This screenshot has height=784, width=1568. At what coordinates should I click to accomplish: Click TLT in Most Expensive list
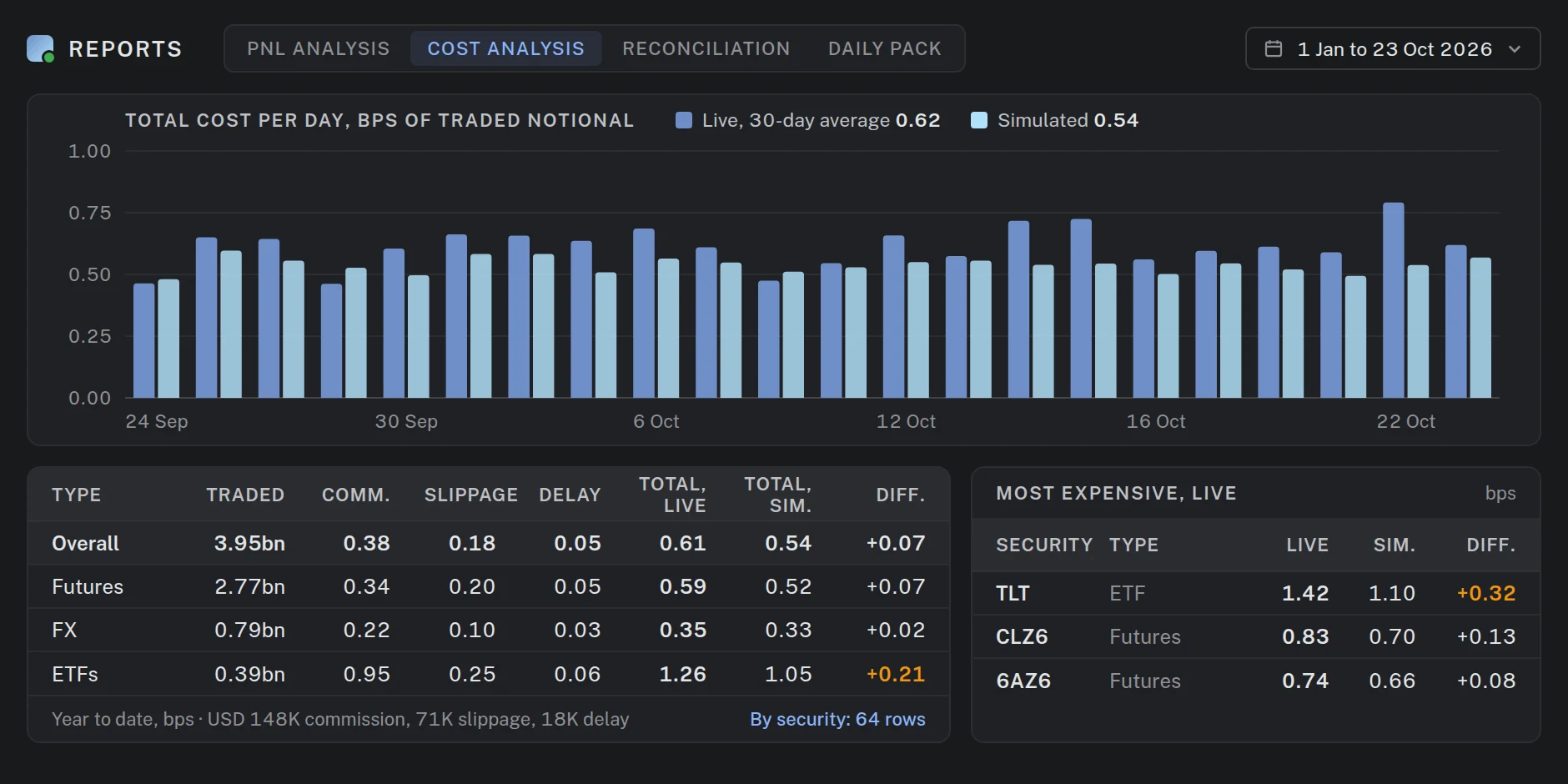point(1013,593)
